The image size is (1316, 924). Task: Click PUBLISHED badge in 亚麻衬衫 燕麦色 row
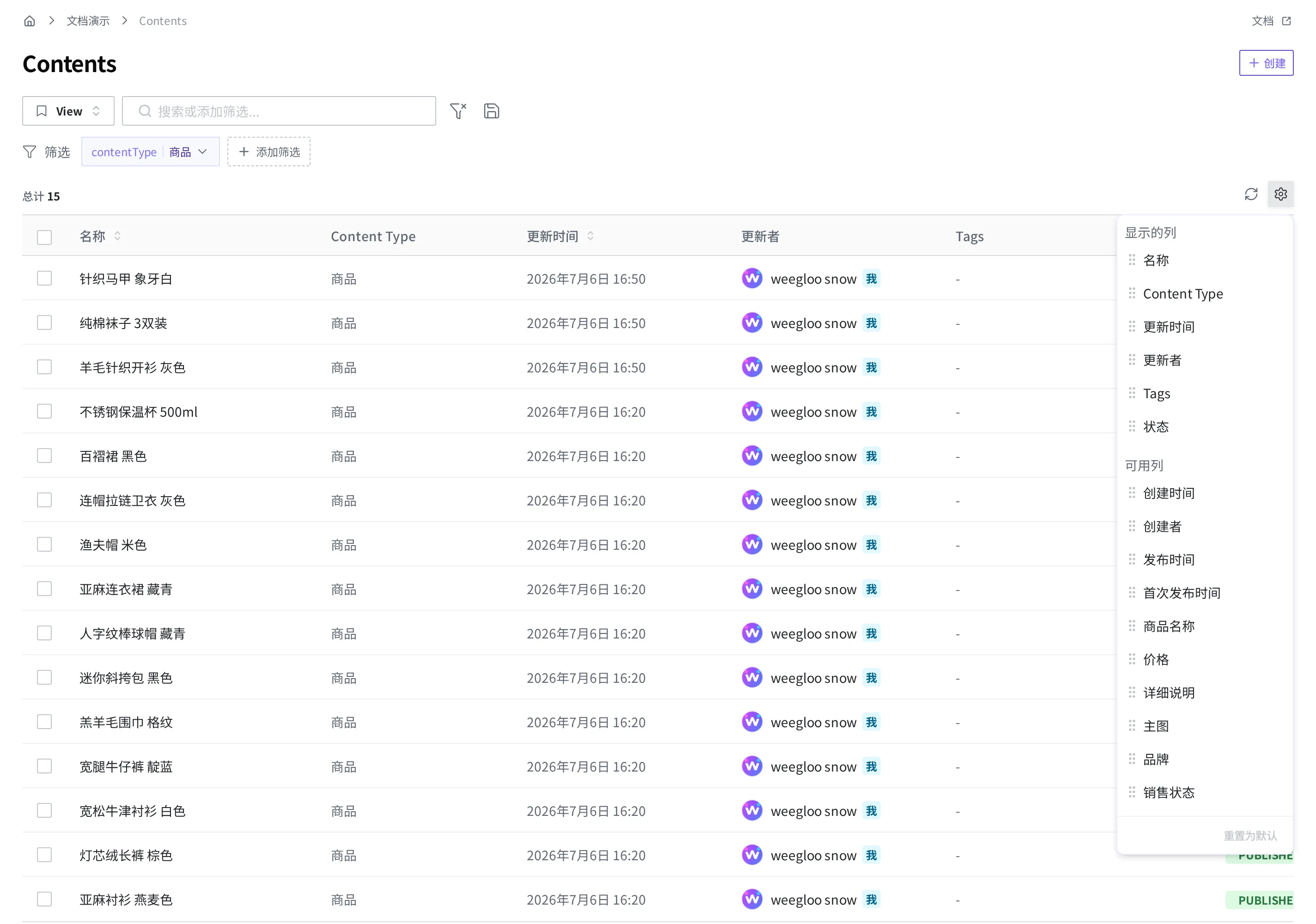(1260, 900)
